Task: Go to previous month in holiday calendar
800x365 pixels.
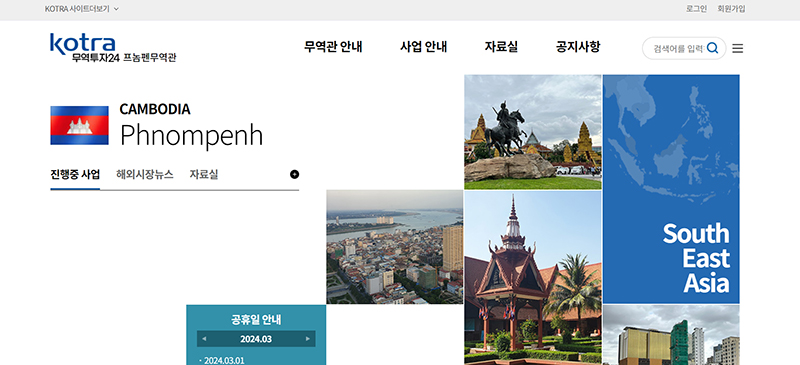Action: click(x=204, y=338)
